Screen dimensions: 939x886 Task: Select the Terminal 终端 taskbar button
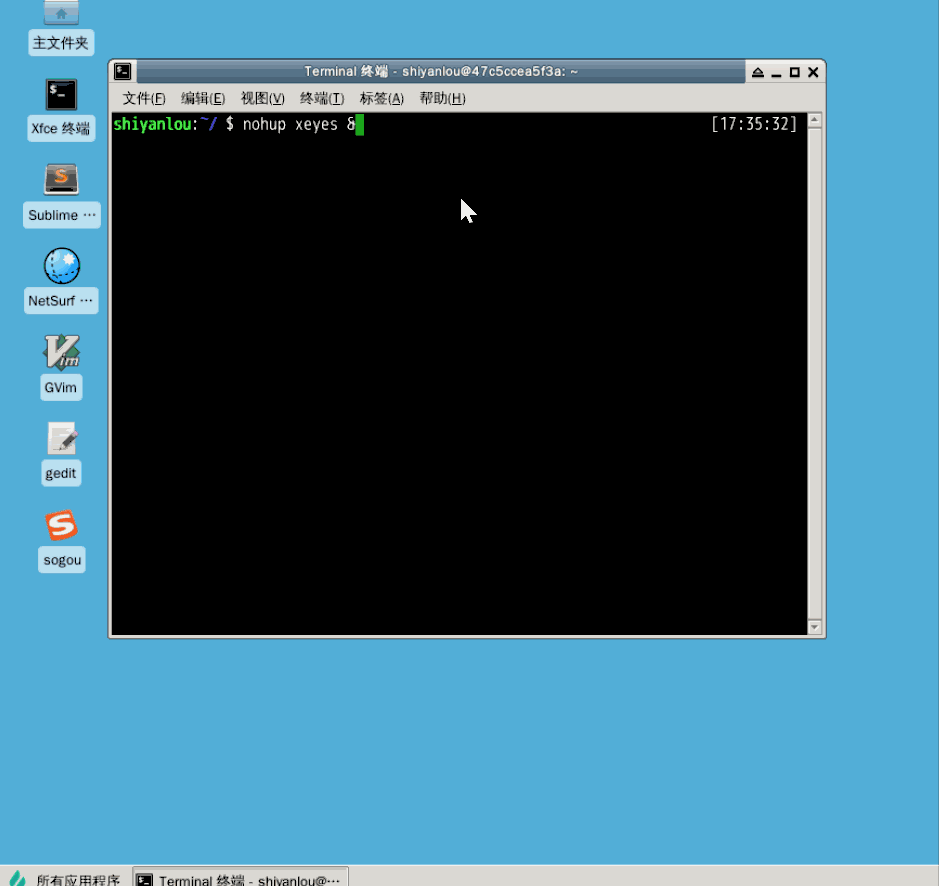click(240, 879)
